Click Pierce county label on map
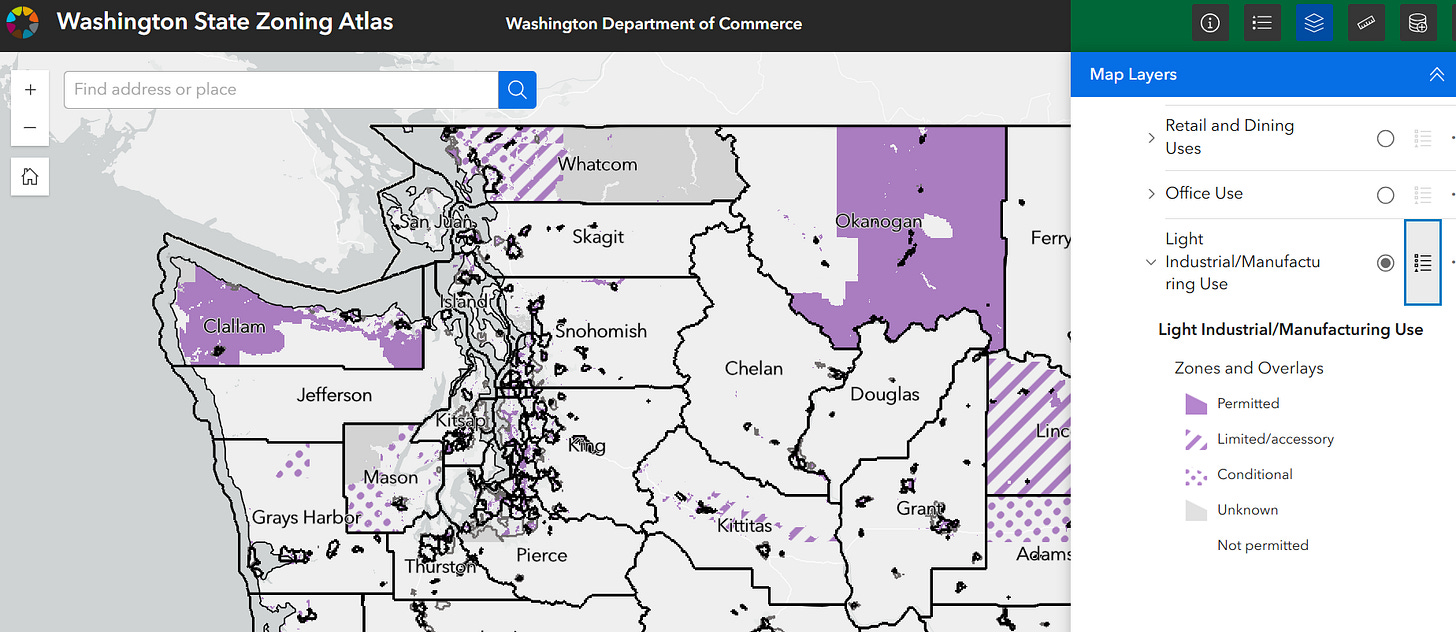1456x632 pixels. (542, 556)
